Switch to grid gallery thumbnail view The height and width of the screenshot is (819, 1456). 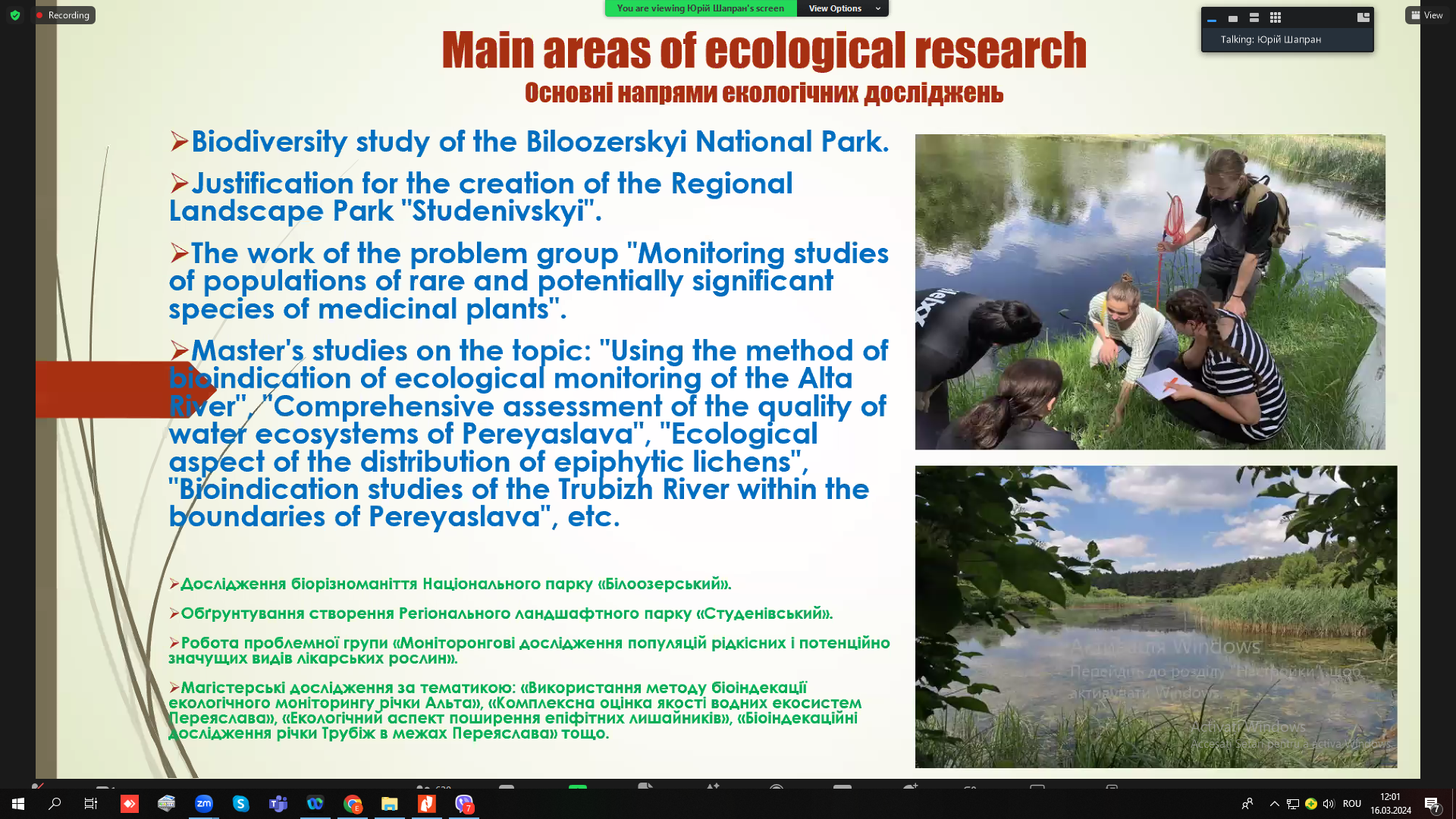pyautogui.click(x=1276, y=17)
